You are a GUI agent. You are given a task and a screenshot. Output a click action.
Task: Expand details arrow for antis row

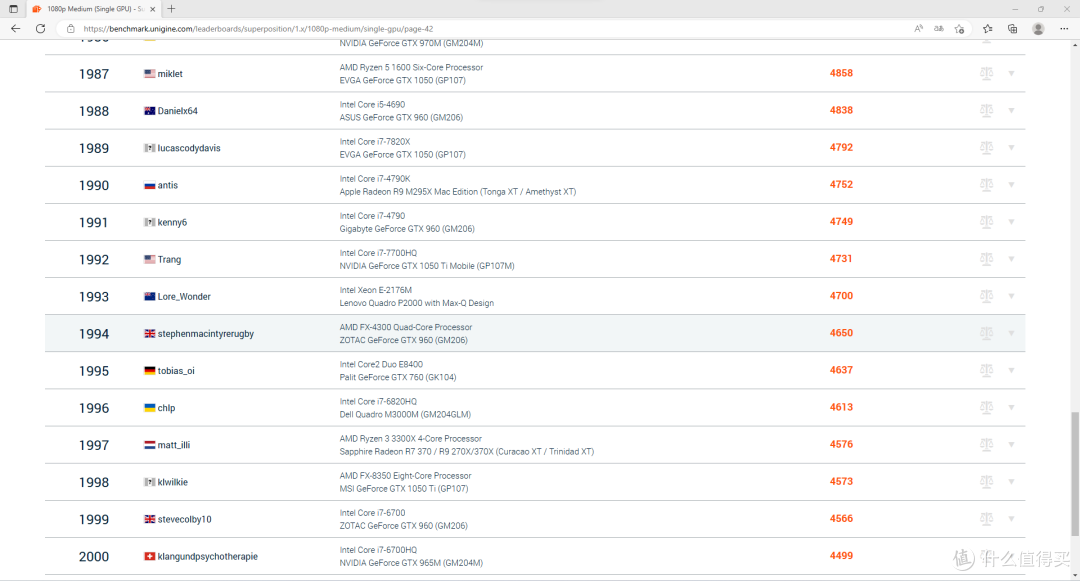click(1011, 185)
